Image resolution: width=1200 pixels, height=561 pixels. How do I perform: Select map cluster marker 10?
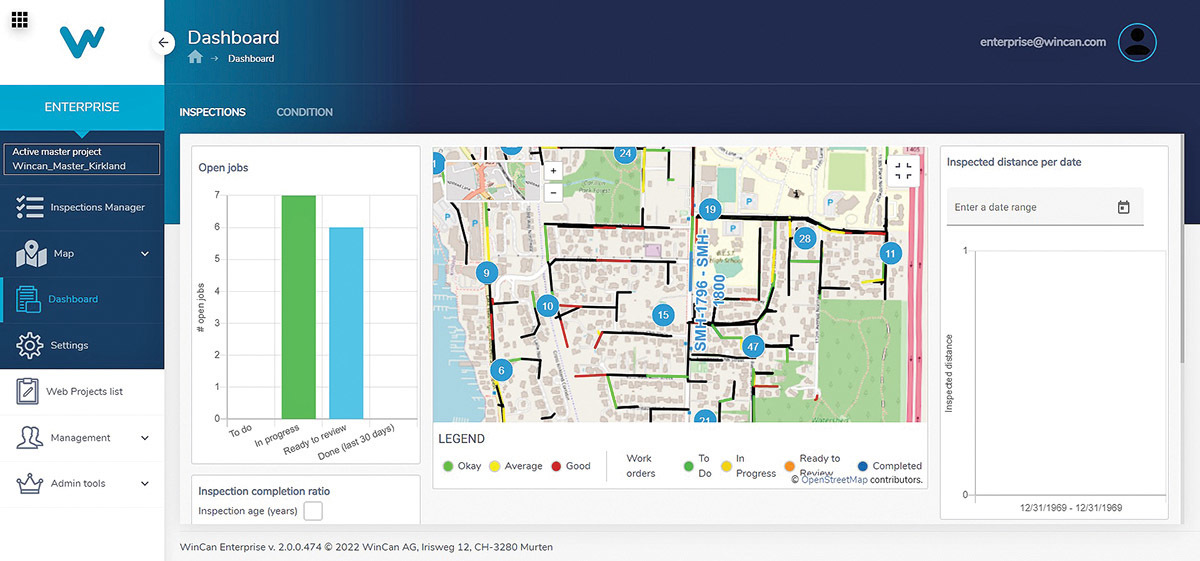pos(547,306)
